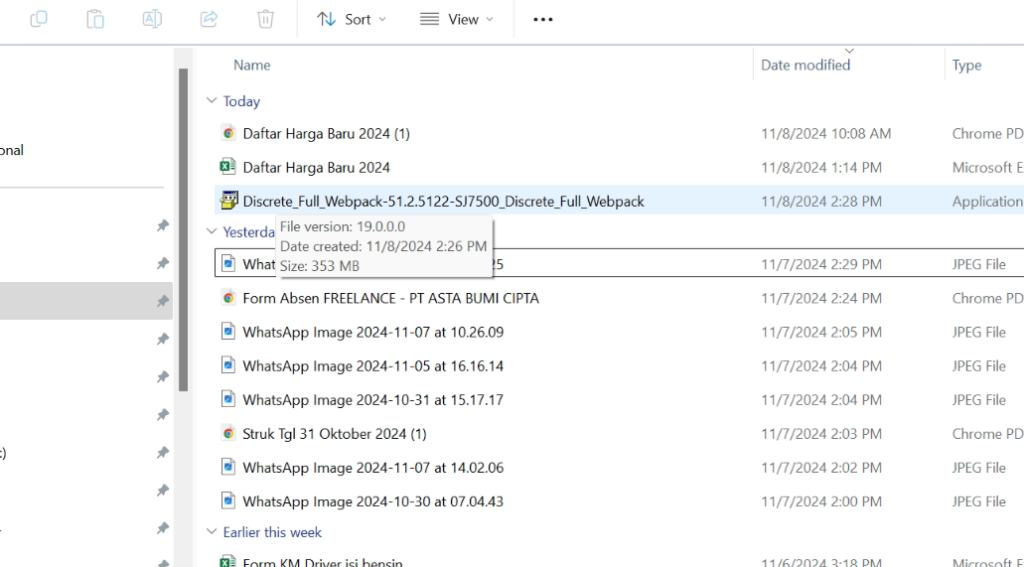Image resolution: width=1024 pixels, height=567 pixels.
Task: Open the View dropdown menu
Action: (457, 19)
